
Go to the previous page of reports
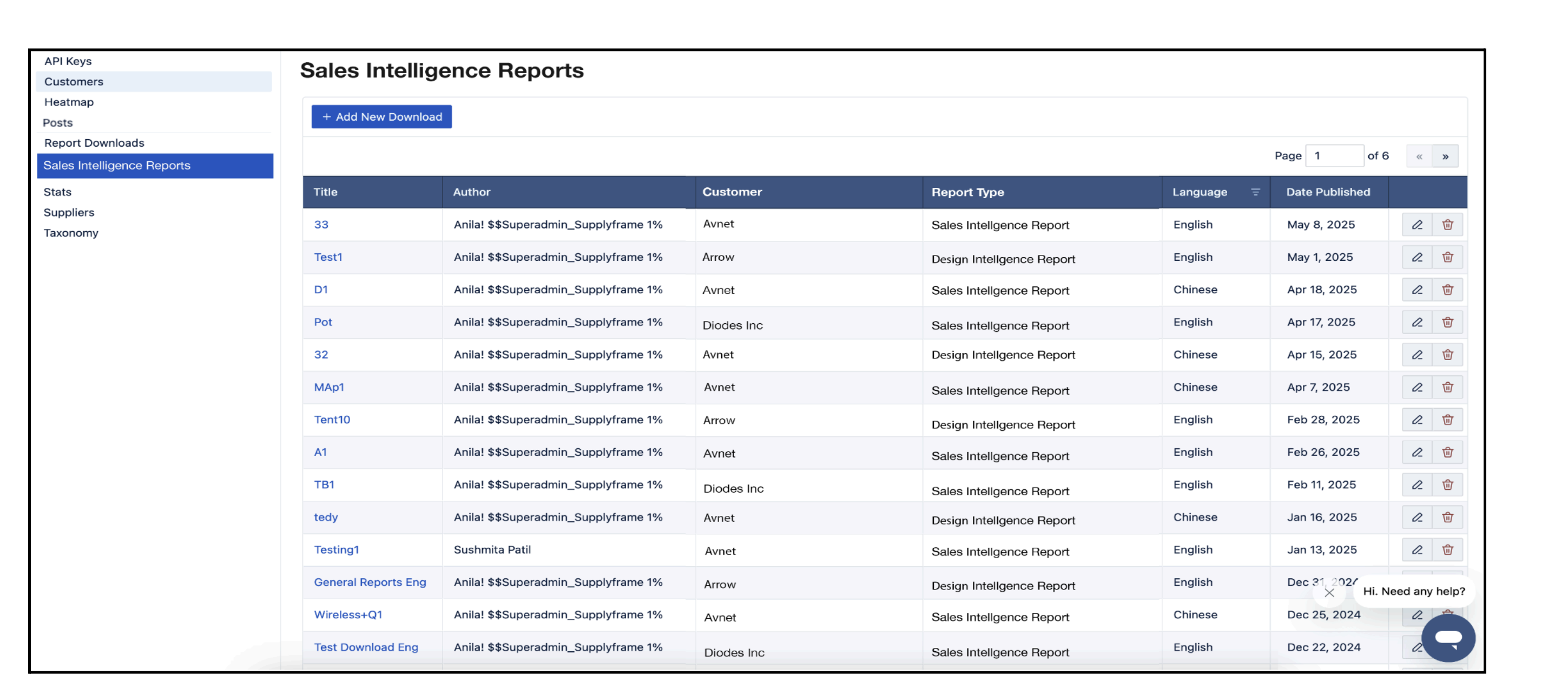click(1419, 156)
